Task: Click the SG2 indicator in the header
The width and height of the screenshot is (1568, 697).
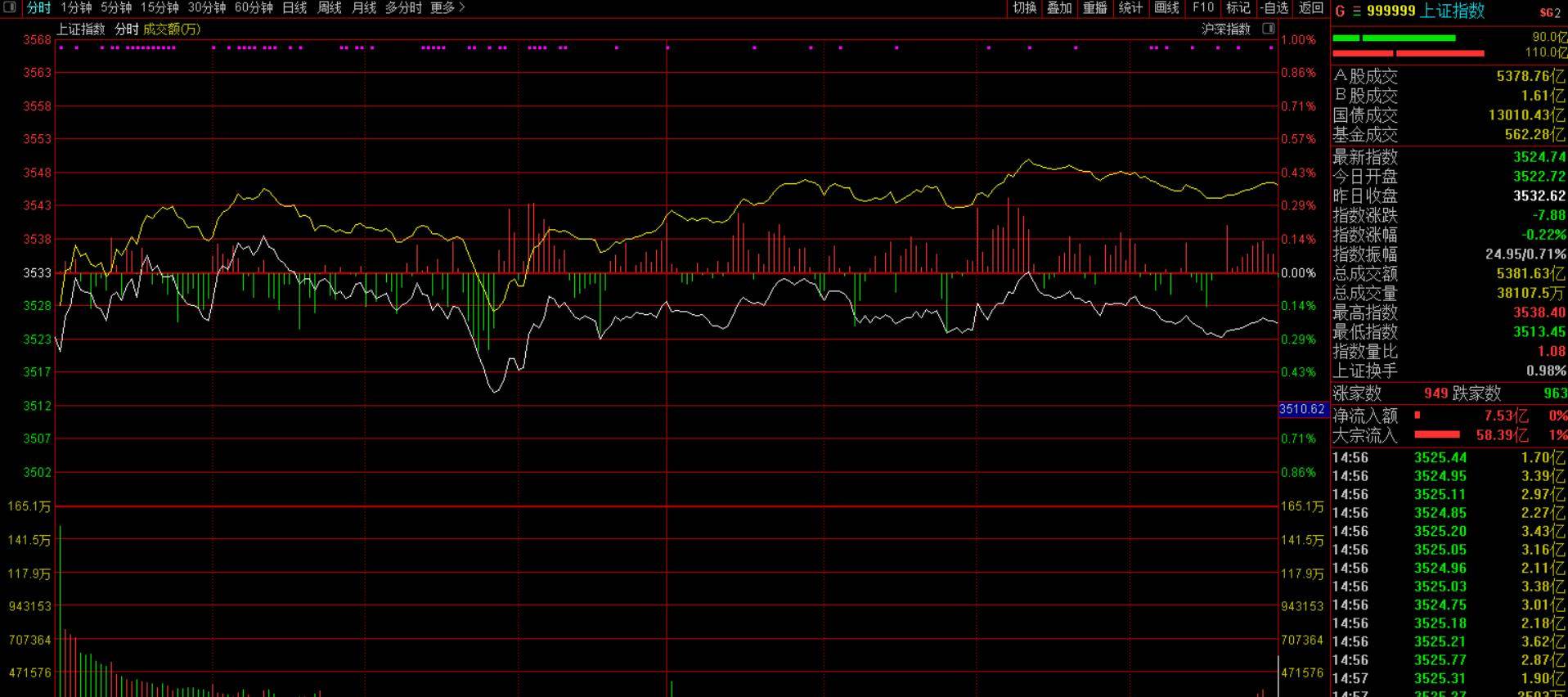Action: [1549, 12]
